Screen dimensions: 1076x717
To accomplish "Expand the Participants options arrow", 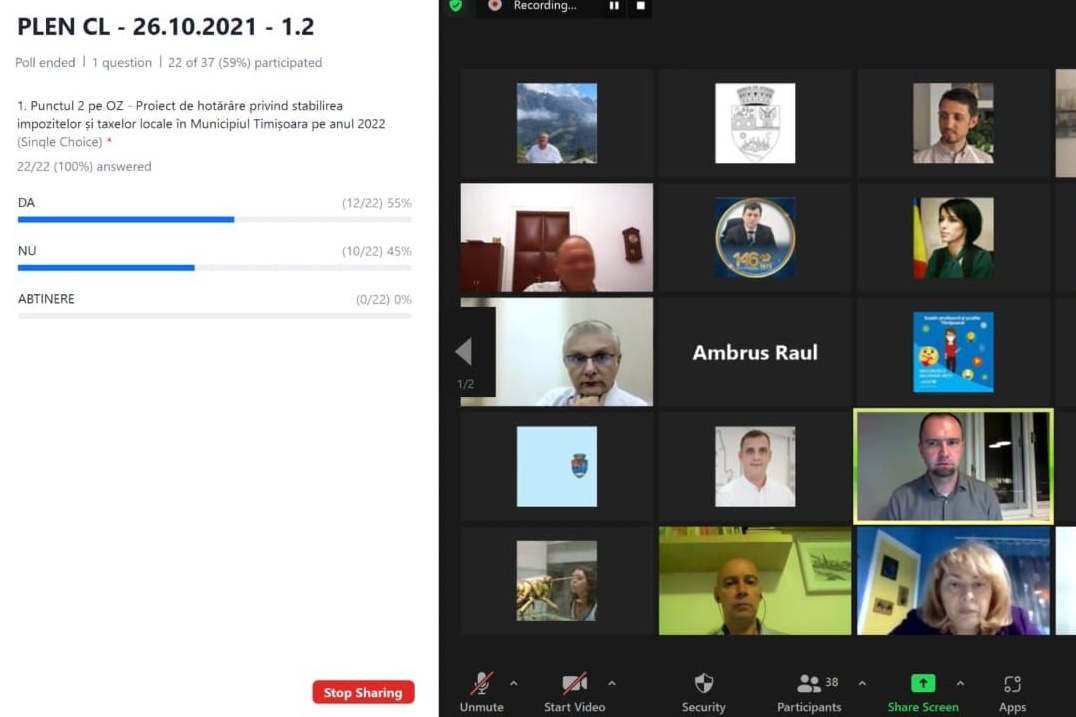I will [x=862, y=684].
